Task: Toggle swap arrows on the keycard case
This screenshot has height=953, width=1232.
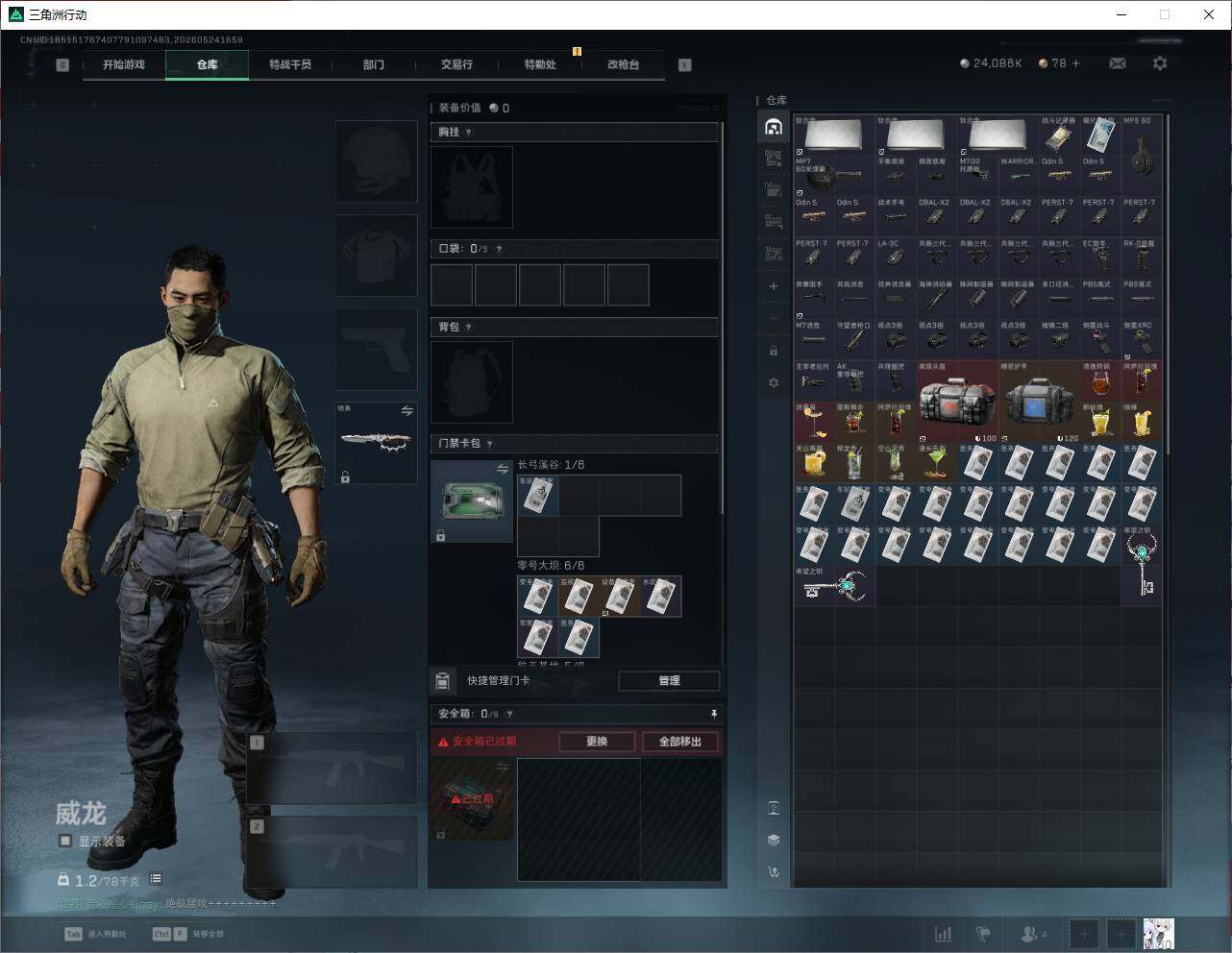Action: pos(502,469)
